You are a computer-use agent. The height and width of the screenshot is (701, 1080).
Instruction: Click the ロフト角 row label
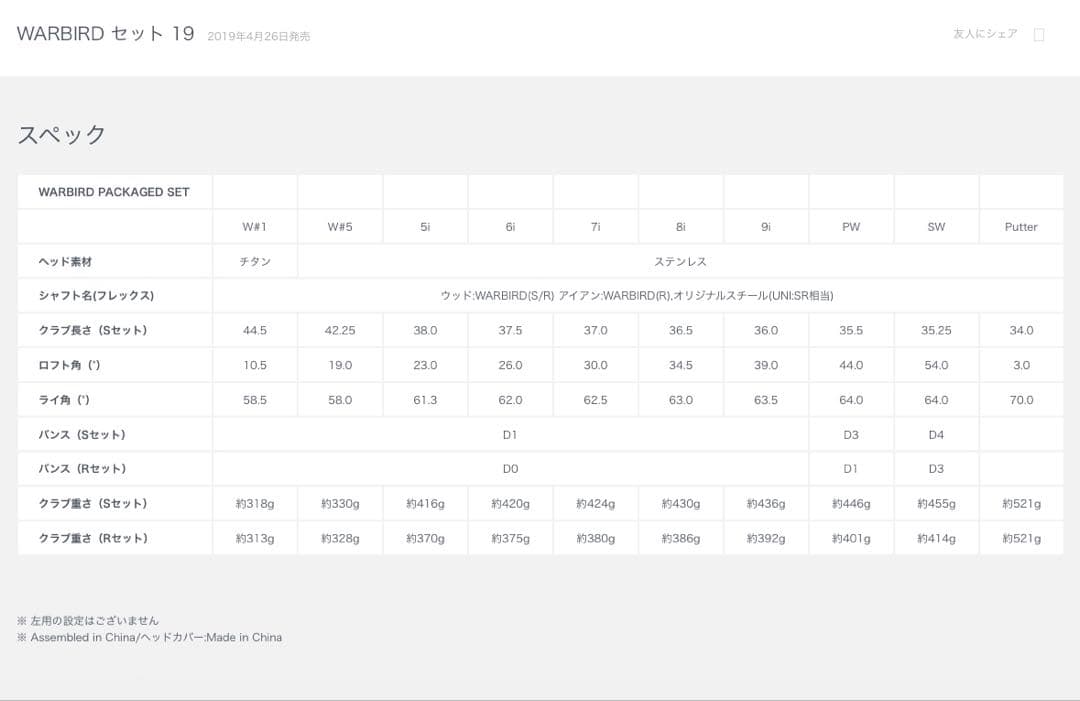pyautogui.click(x=114, y=365)
